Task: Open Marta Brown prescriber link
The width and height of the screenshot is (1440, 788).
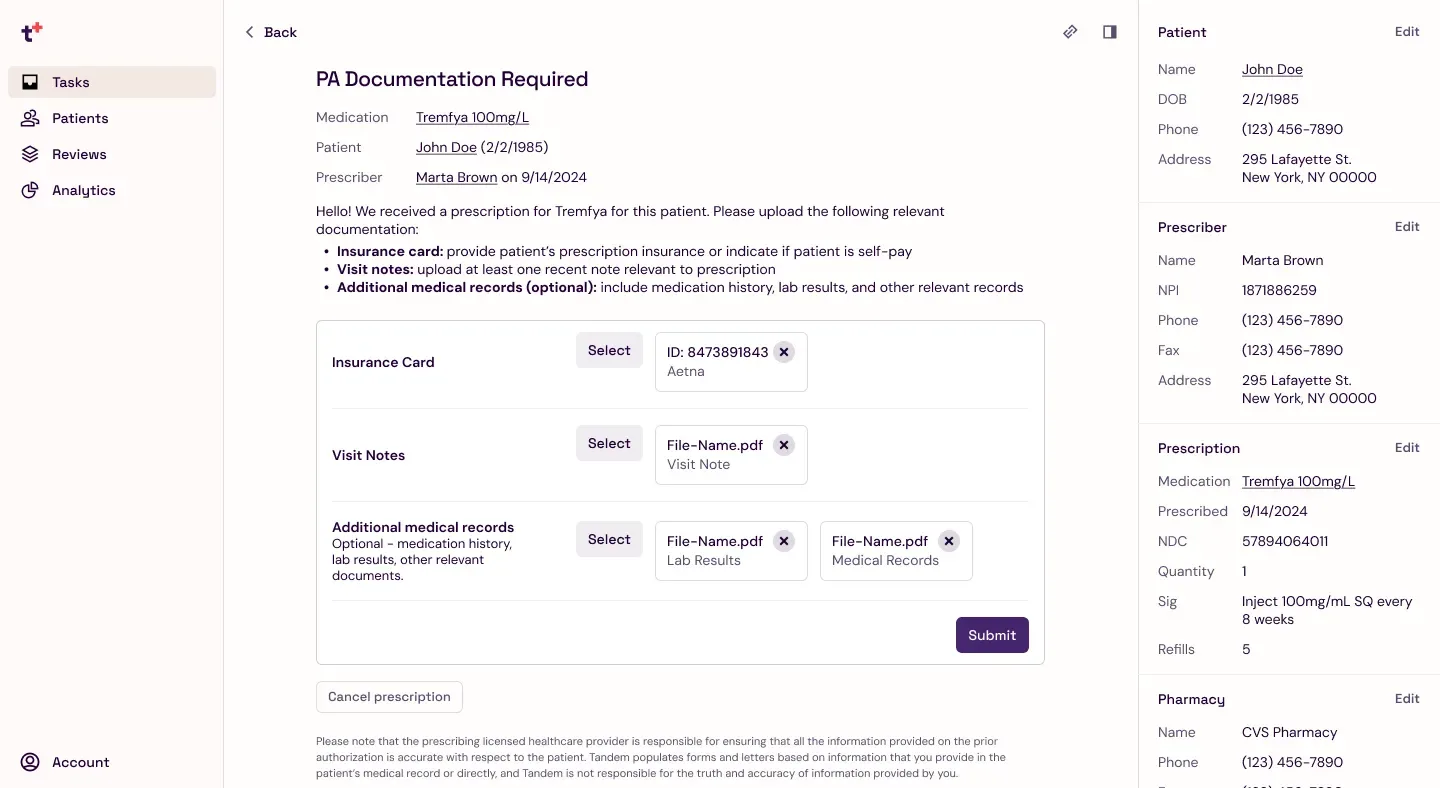Action: click(456, 177)
